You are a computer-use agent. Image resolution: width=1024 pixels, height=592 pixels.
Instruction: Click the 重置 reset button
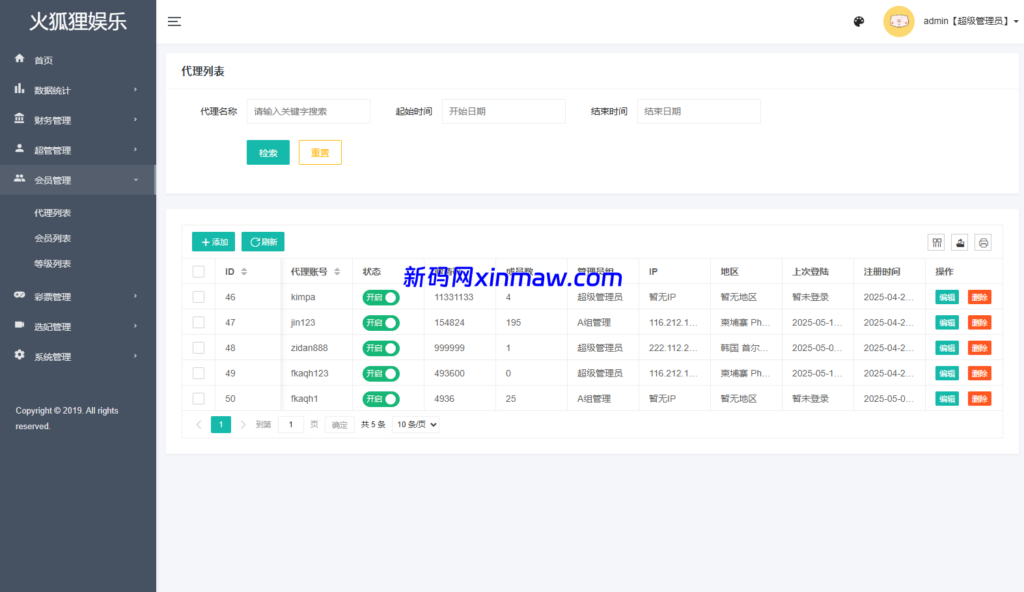click(320, 153)
